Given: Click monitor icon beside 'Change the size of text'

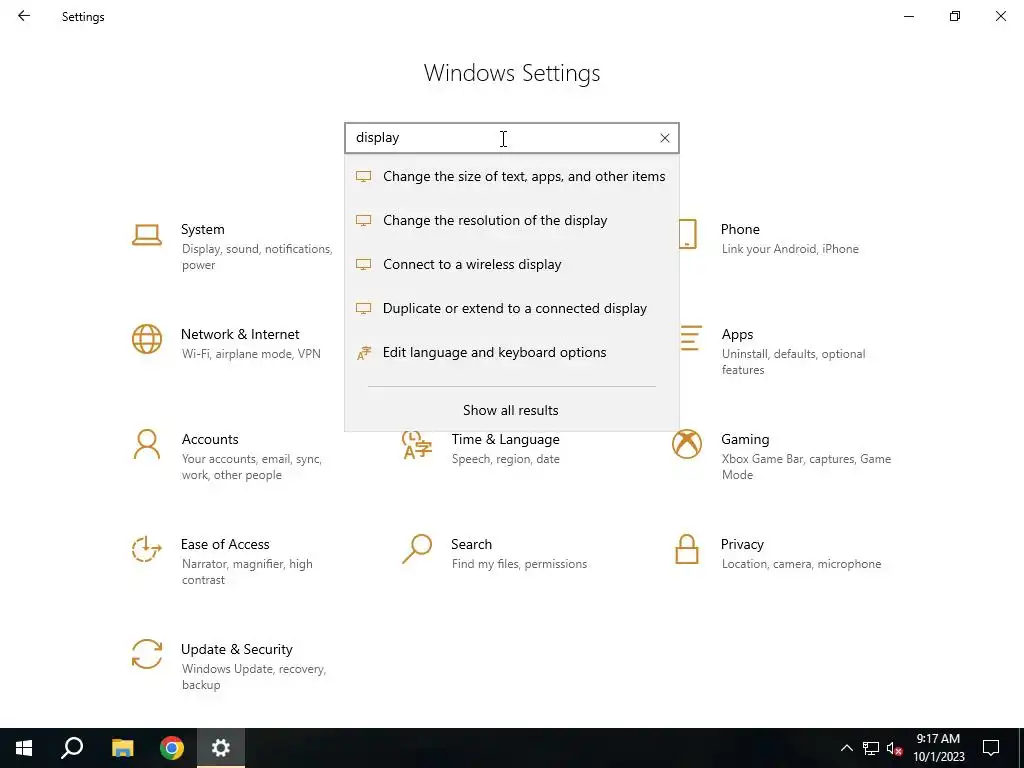Looking at the screenshot, I should pos(363,176).
